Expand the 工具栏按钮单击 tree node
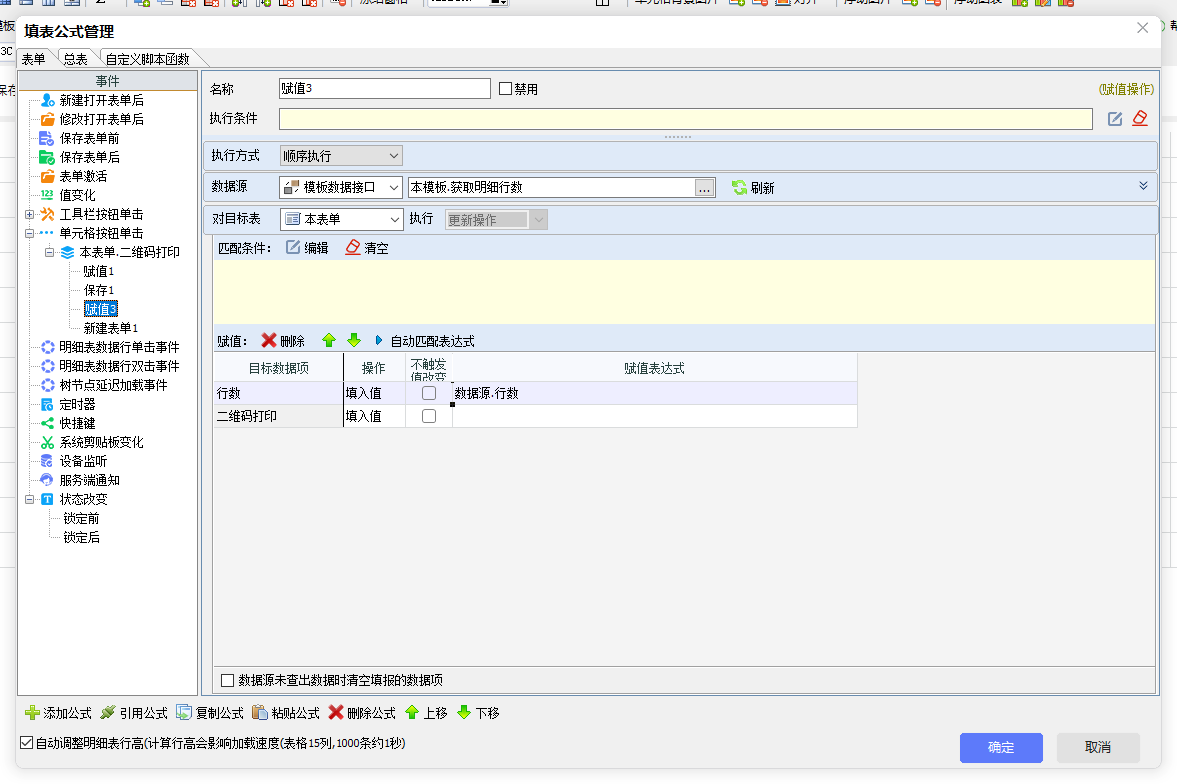This screenshot has width=1177, height=784. (30, 214)
